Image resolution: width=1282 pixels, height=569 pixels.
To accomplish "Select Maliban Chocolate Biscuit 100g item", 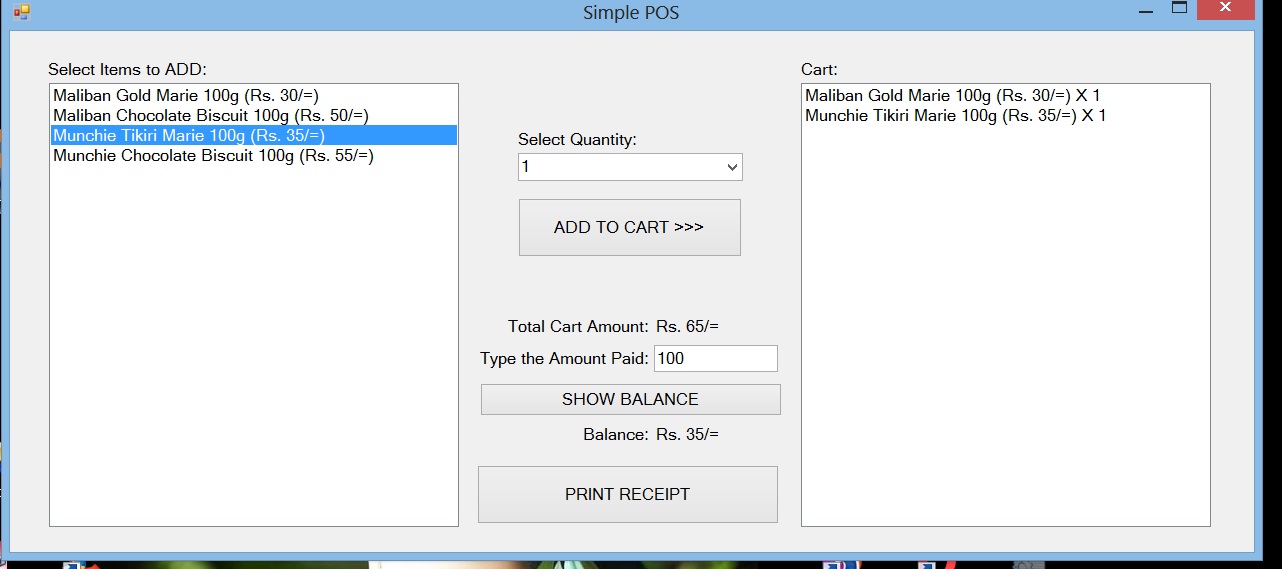I will 254,116.
